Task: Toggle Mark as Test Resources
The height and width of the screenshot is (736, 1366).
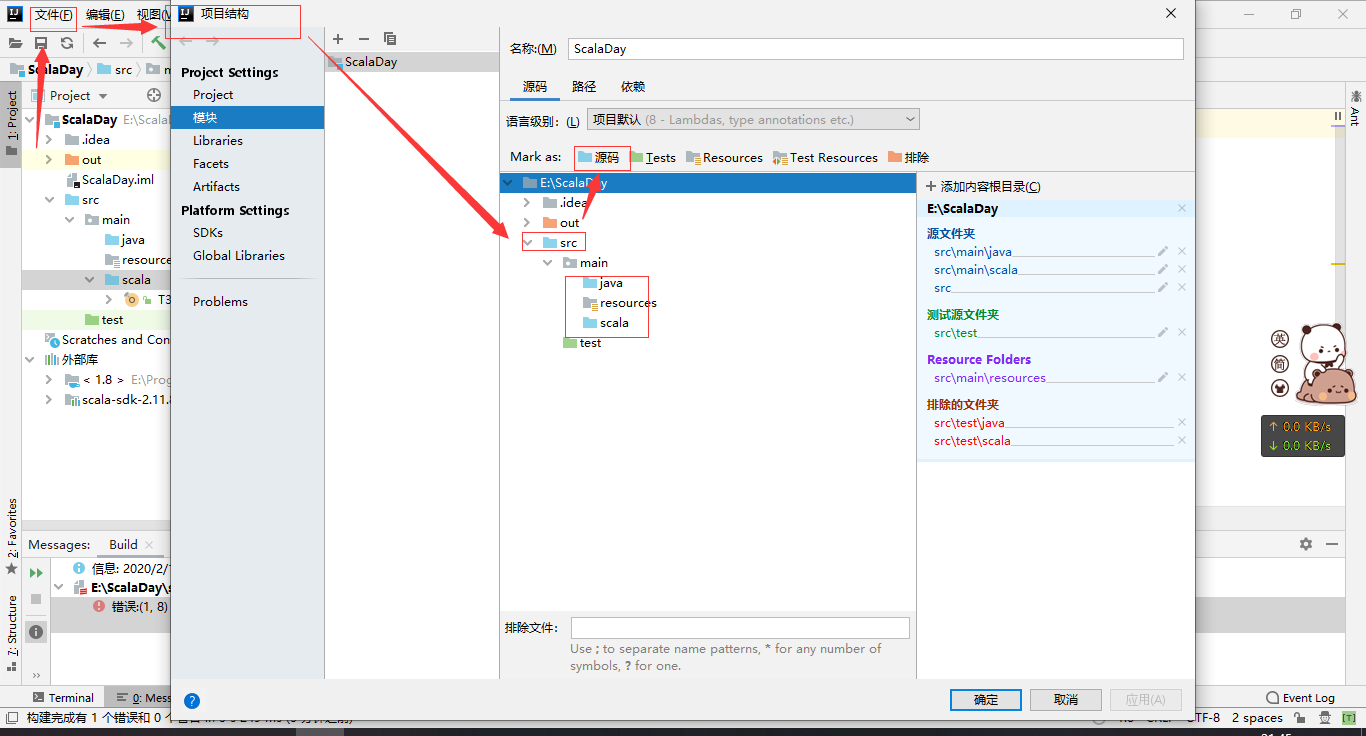Action: coord(825,157)
